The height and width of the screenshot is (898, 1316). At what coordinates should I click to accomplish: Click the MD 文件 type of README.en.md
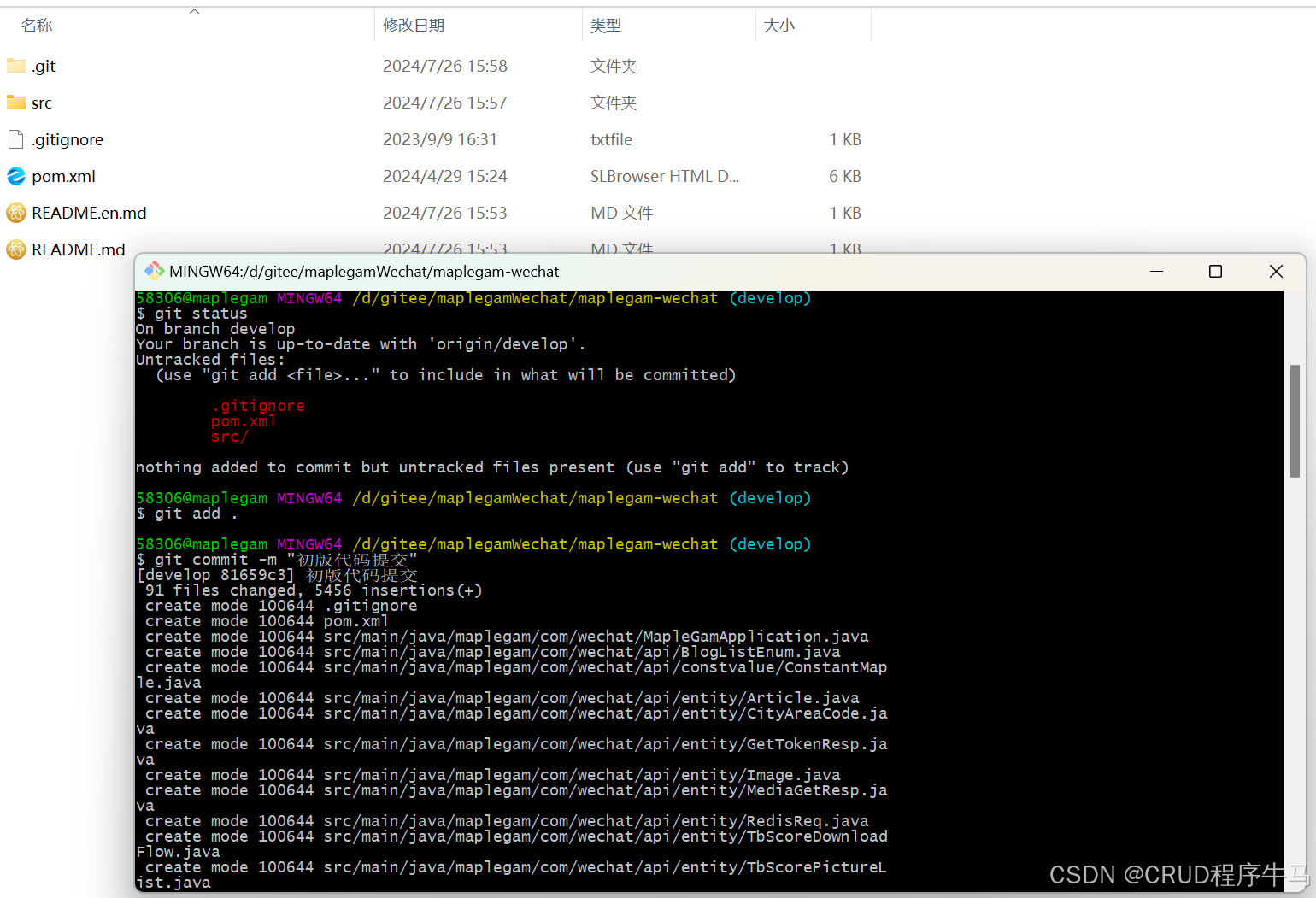pyautogui.click(x=622, y=213)
